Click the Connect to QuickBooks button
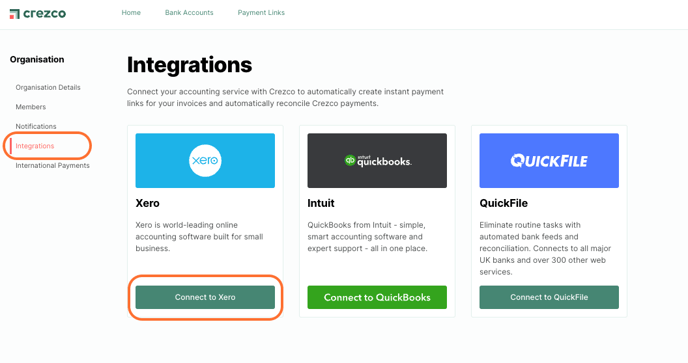Viewport: 688px width, 363px height. 377,297
